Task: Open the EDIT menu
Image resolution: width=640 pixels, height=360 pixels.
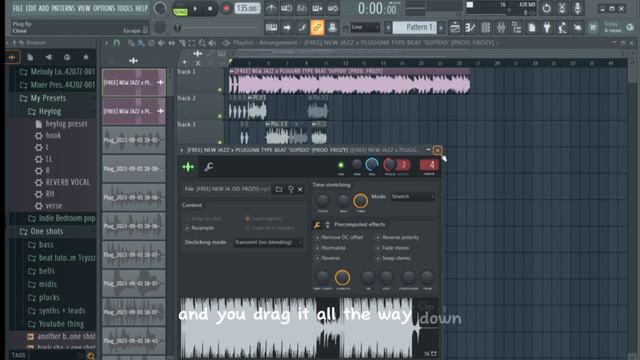Action: (31, 8)
